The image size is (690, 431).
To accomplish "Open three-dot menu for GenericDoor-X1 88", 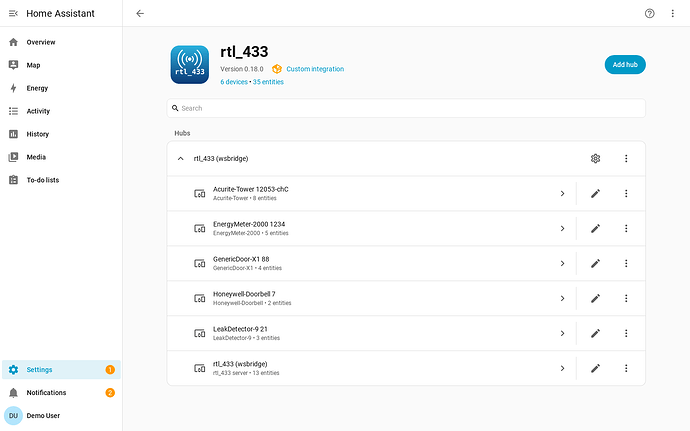I will pyautogui.click(x=626, y=263).
